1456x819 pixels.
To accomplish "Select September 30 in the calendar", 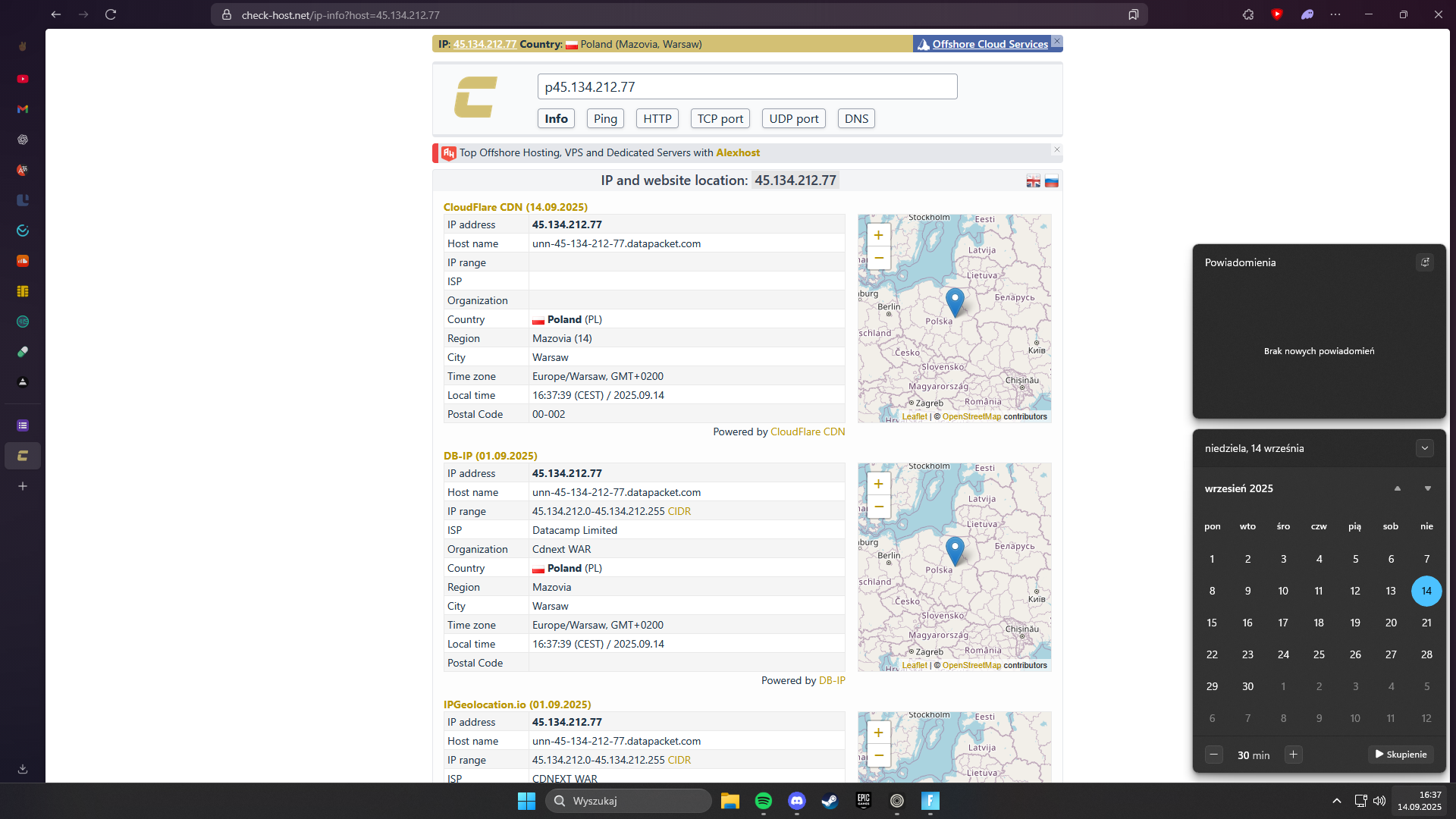I will [1247, 686].
